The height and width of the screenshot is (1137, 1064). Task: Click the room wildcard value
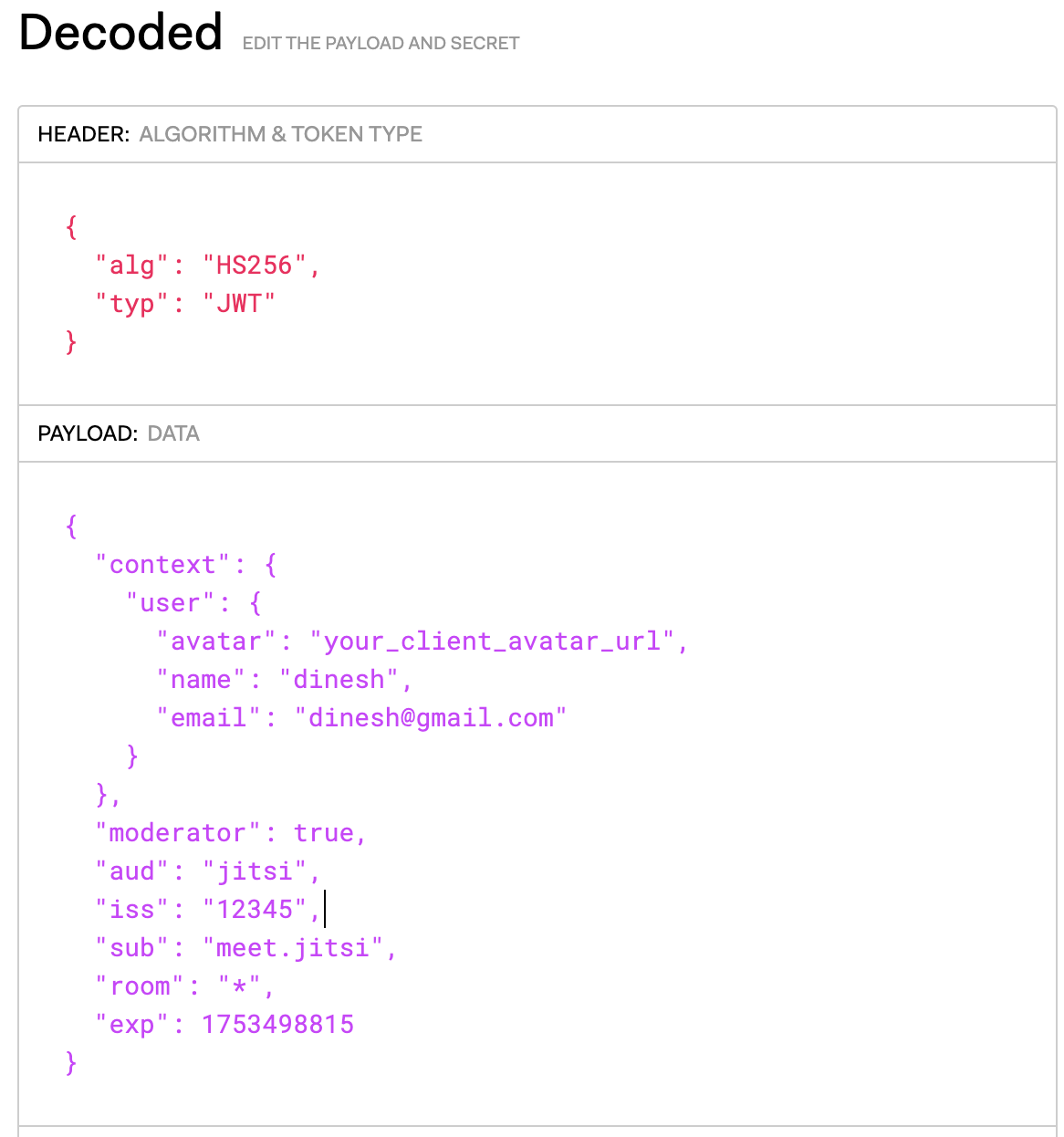pyautogui.click(x=239, y=986)
